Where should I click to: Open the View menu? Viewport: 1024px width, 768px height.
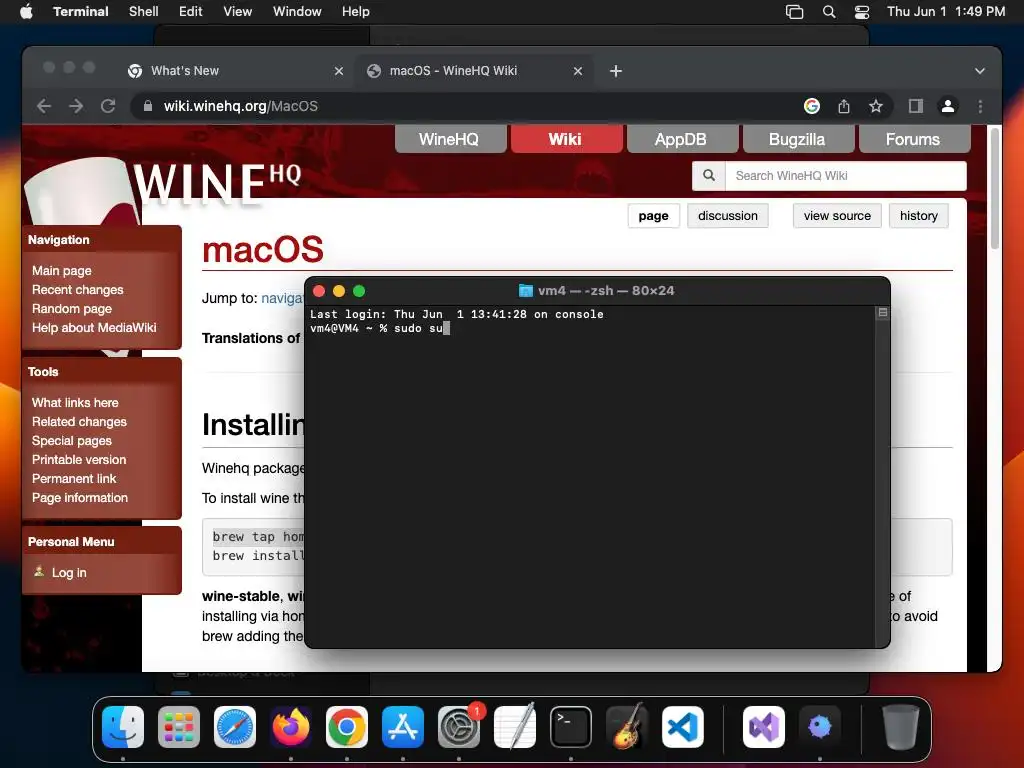238,12
